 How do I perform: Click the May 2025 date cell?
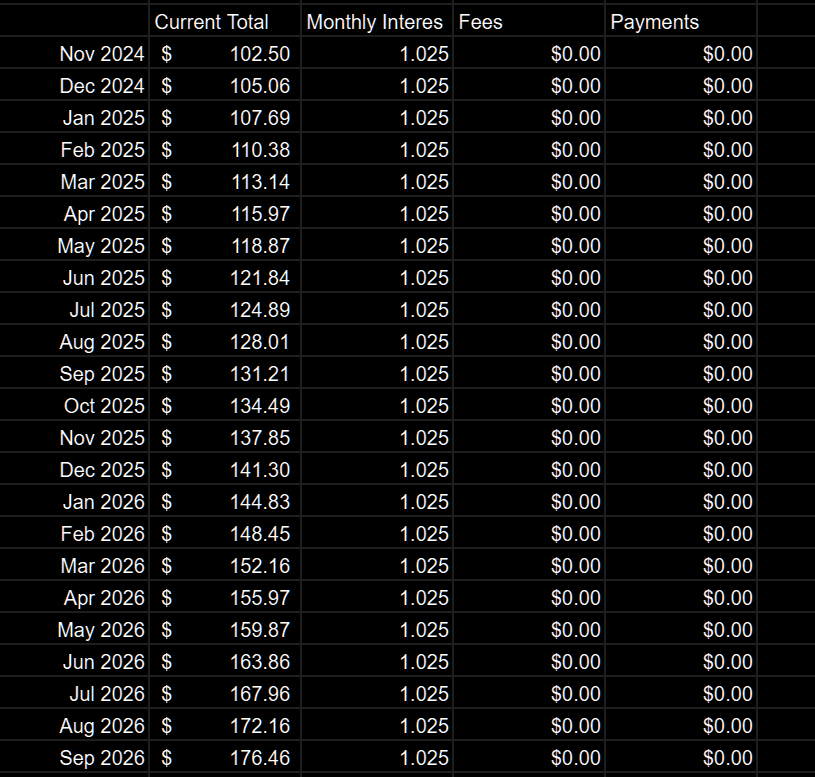coord(74,245)
